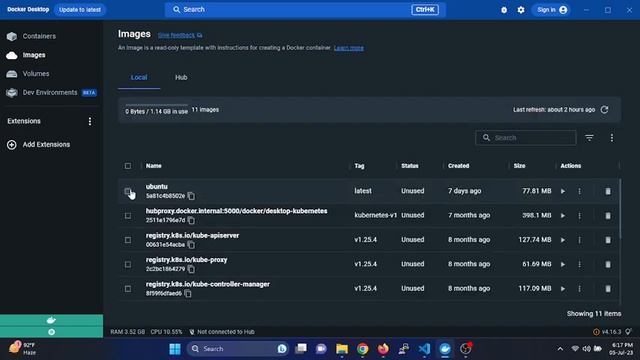Viewport: 640px width, 360px height.
Task: Click the Windows taskbar Search box
Action: (x=238, y=349)
